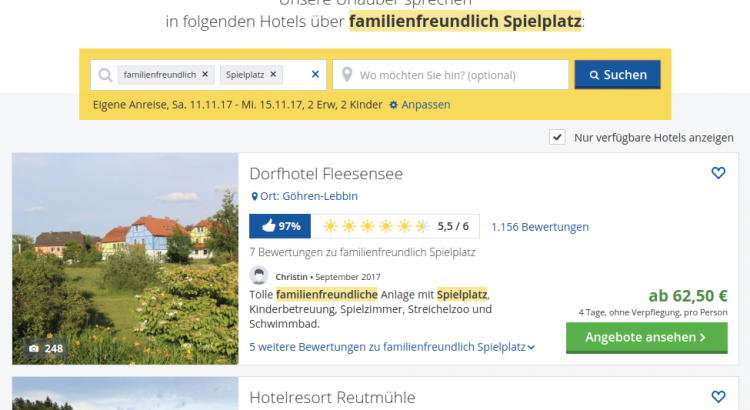Click the highlighted familienfreundliche word in review
The width and height of the screenshot is (750, 410).
(x=327, y=294)
